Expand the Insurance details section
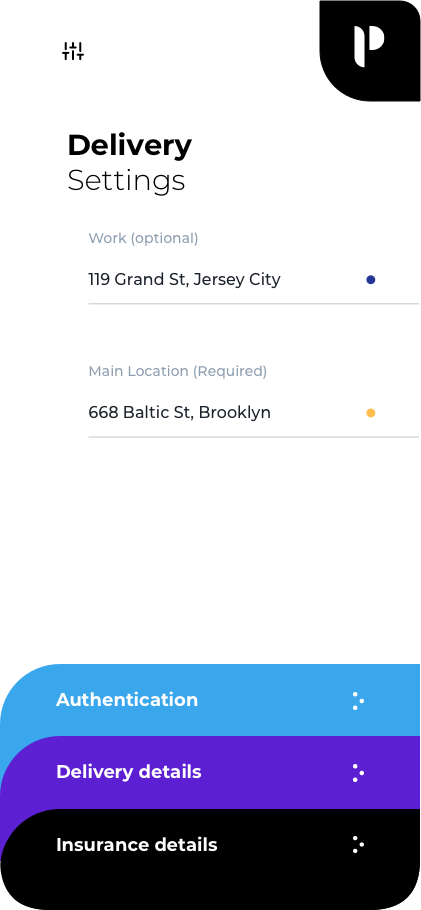Image resolution: width=421 pixels, height=910 pixels. [x=136, y=844]
